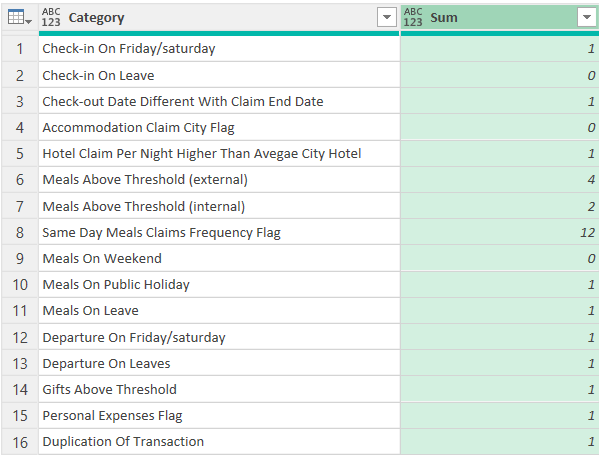Image resolution: width=599 pixels, height=457 pixels.
Task: Click the Sum value 2 for Meals internal
Action: pyautogui.click(x=500, y=206)
